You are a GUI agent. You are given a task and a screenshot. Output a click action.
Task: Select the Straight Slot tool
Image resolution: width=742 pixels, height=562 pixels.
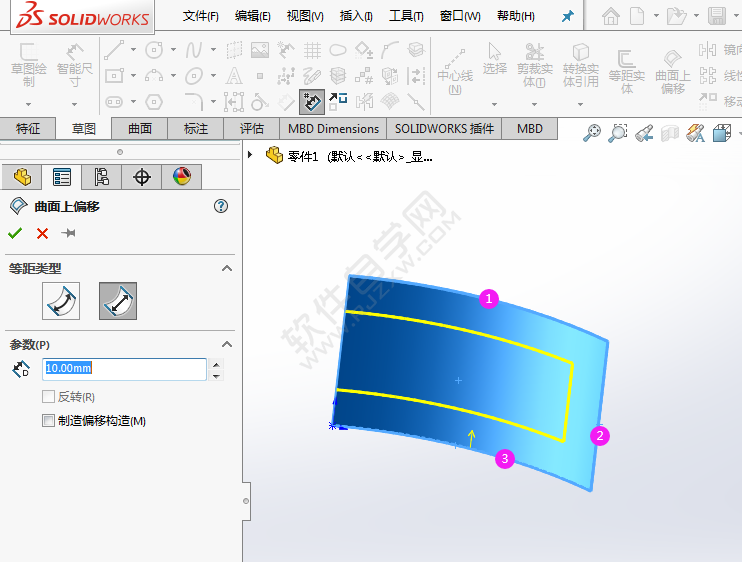(x=115, y=102)
